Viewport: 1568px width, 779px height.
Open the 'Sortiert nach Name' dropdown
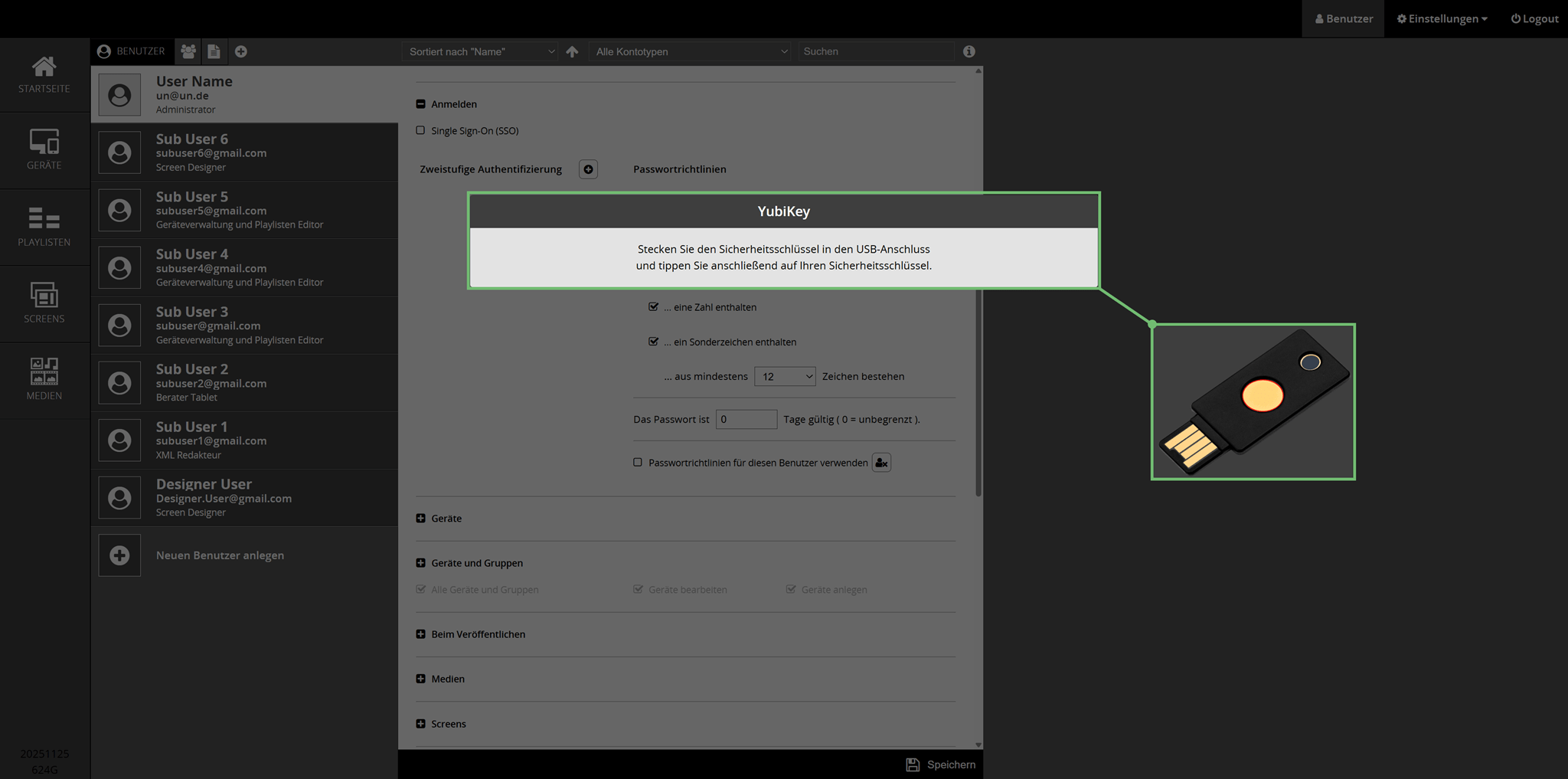coord(480,51)
